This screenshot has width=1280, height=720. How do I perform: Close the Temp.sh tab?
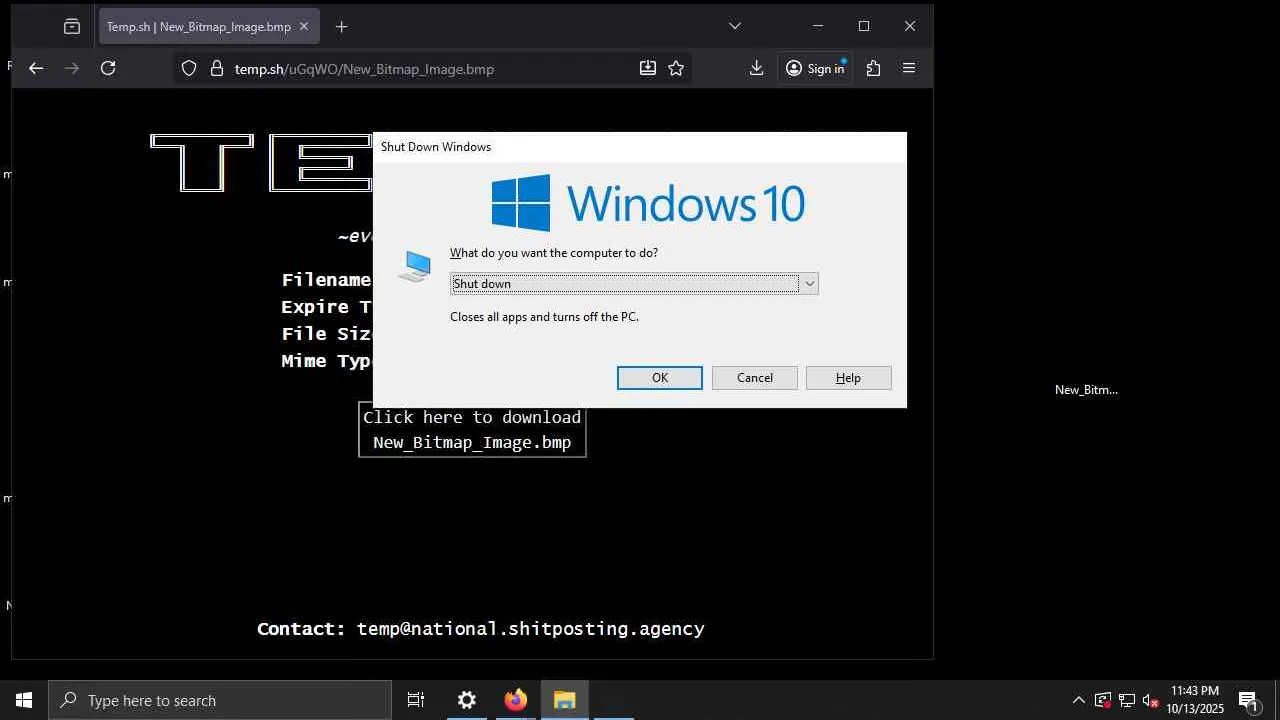coord(304,27)
